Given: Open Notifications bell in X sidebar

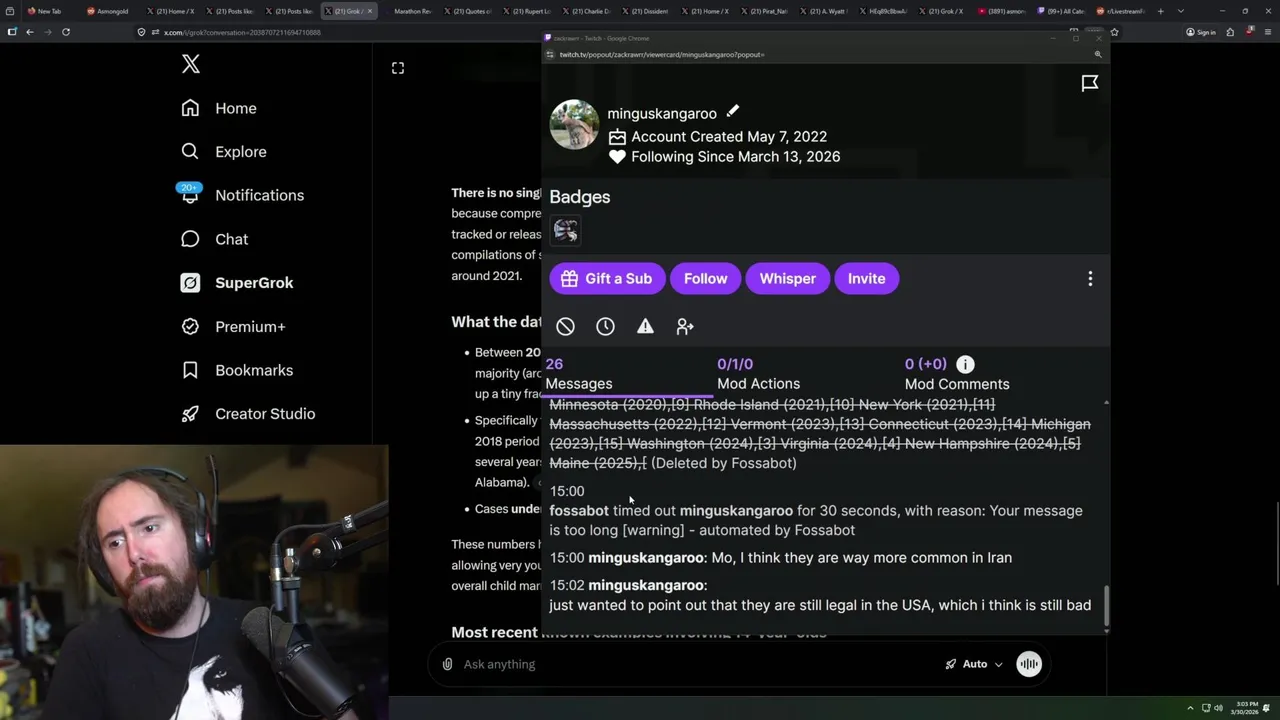Looking at the screenshot, I should pyautogui.click(x=242, y=195).
